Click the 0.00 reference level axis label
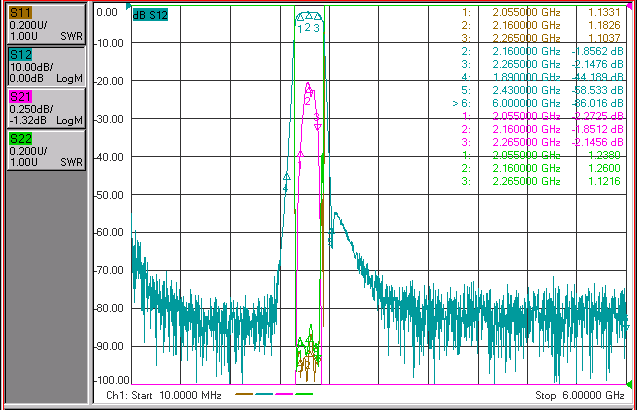The image size is (637, 410). coord(107,12)
